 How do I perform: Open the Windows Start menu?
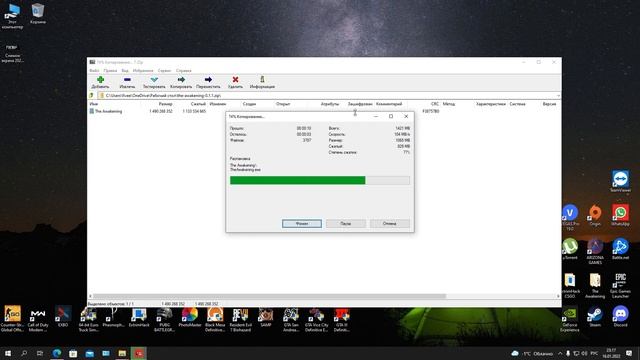[x=8, y=353]
